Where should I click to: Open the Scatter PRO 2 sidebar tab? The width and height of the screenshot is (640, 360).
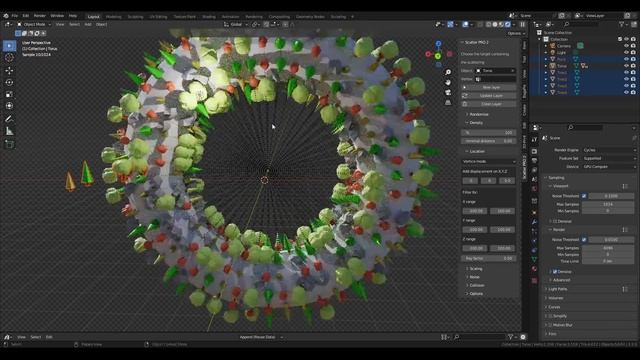tap(524, 167)
